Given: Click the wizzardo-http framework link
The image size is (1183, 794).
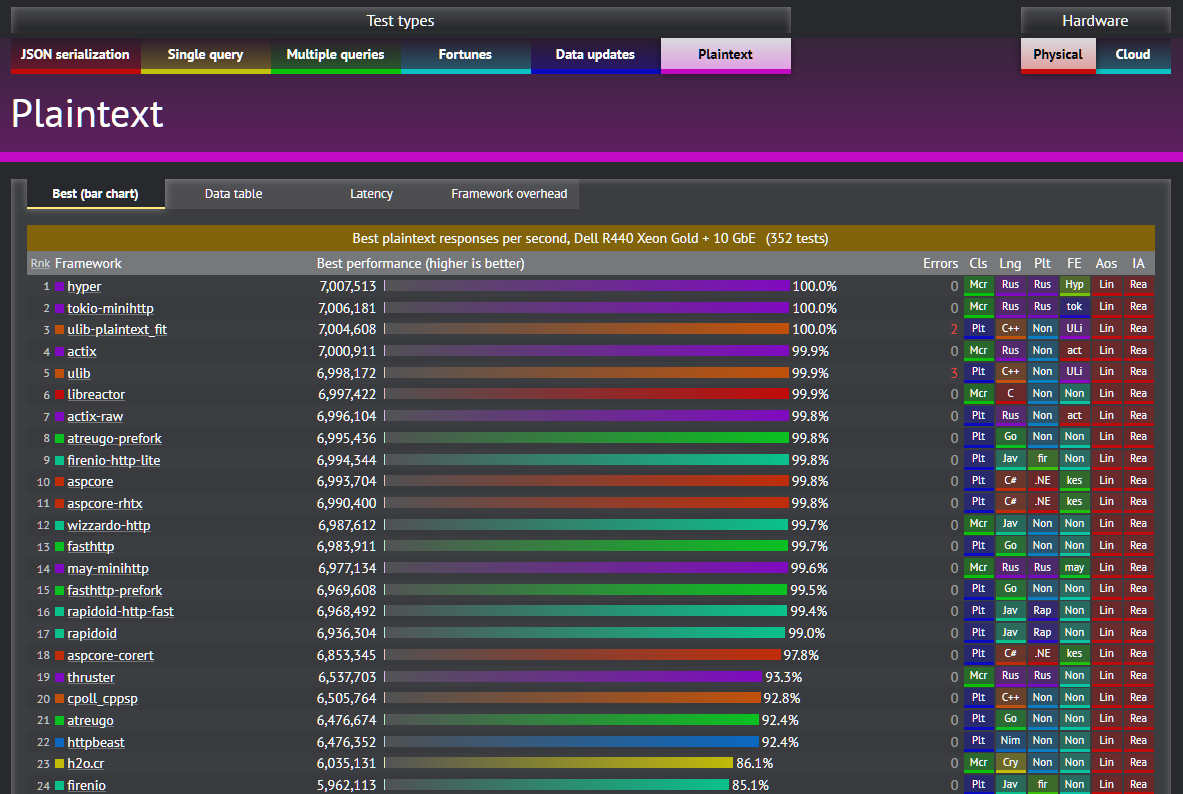Looking at the screenshot, I should tap(109, 525).
